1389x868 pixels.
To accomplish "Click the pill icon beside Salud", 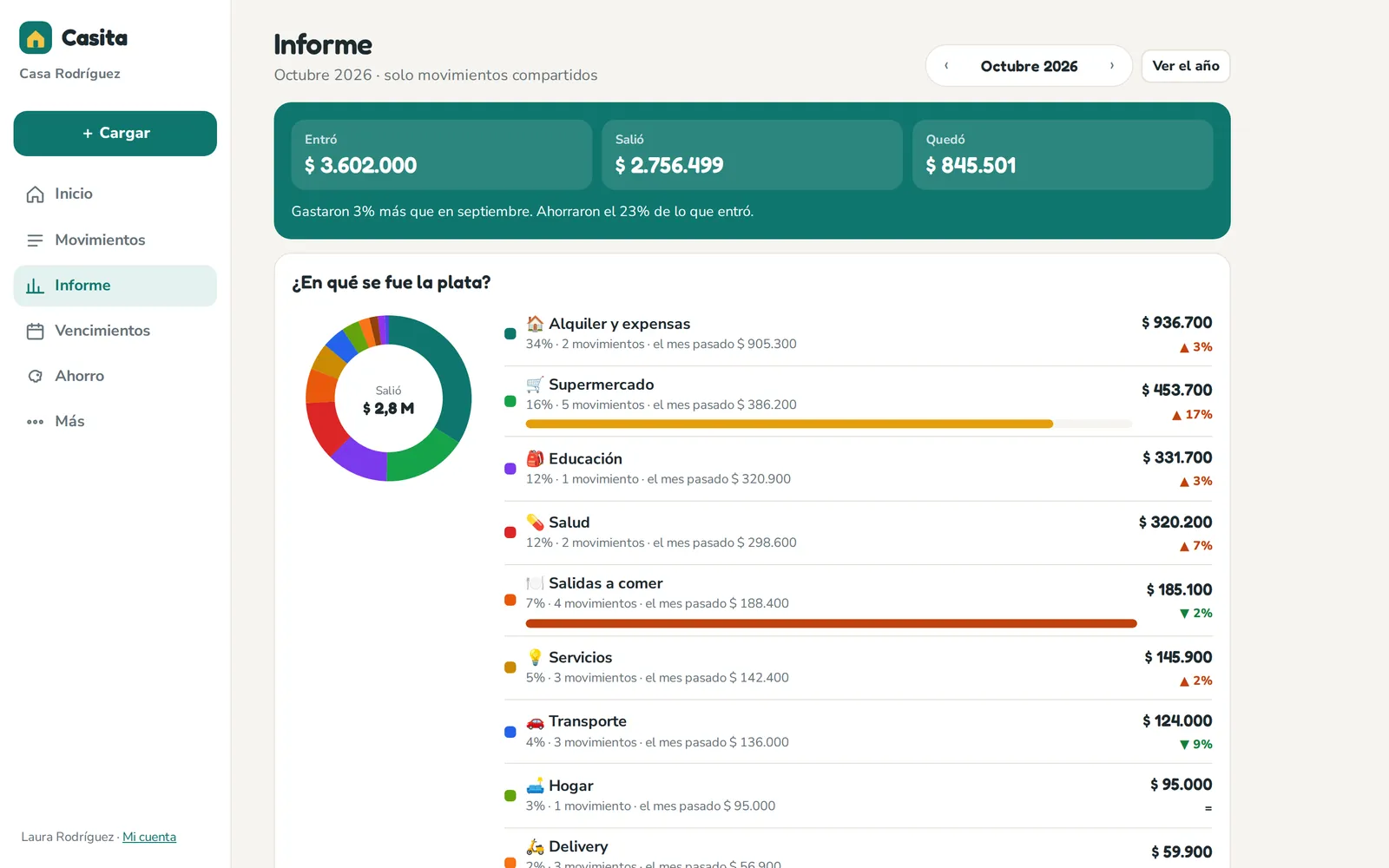I will click(x=536, y=523).
